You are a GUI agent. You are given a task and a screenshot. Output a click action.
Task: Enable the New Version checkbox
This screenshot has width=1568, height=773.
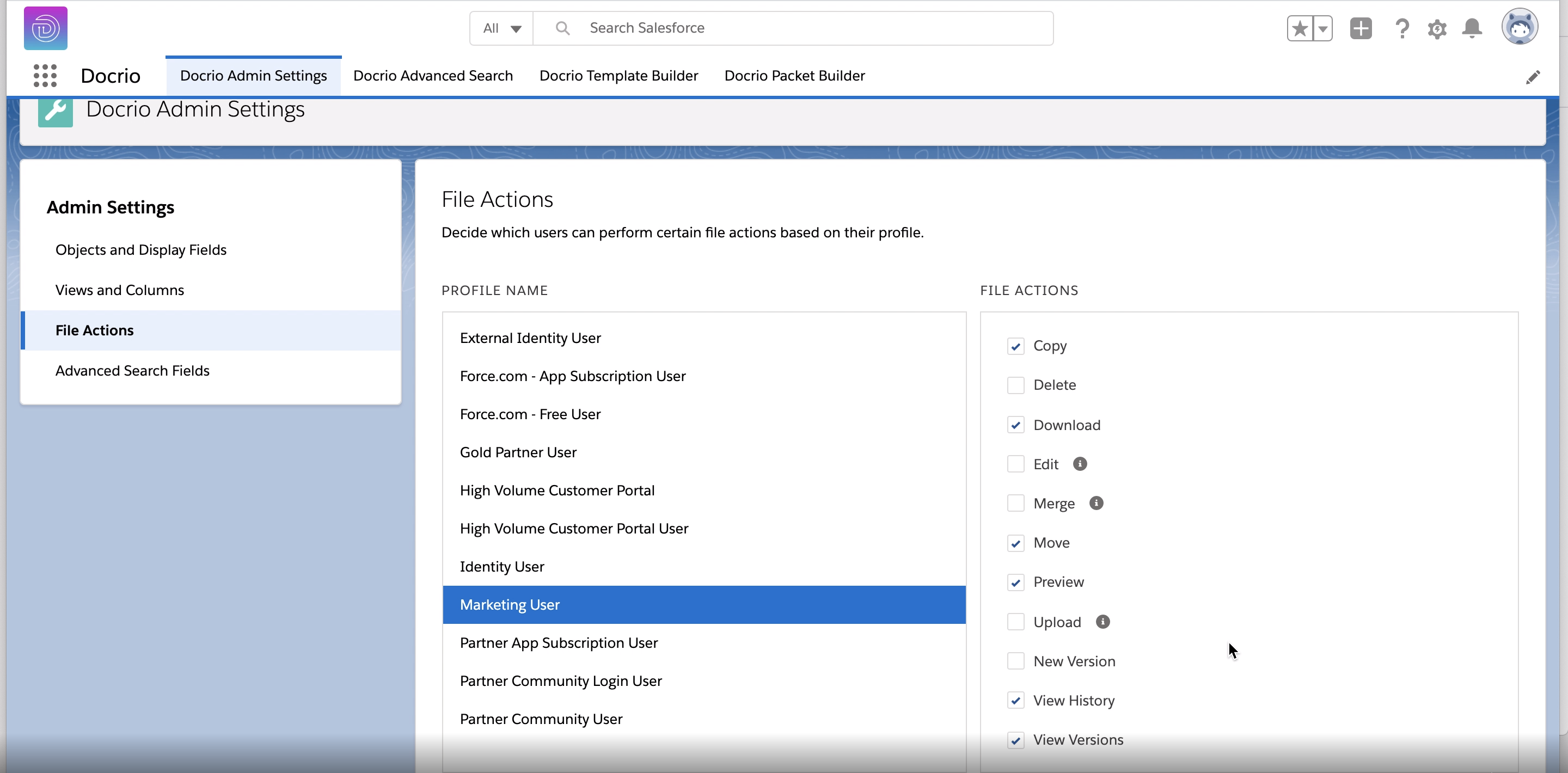[1015, 660]
